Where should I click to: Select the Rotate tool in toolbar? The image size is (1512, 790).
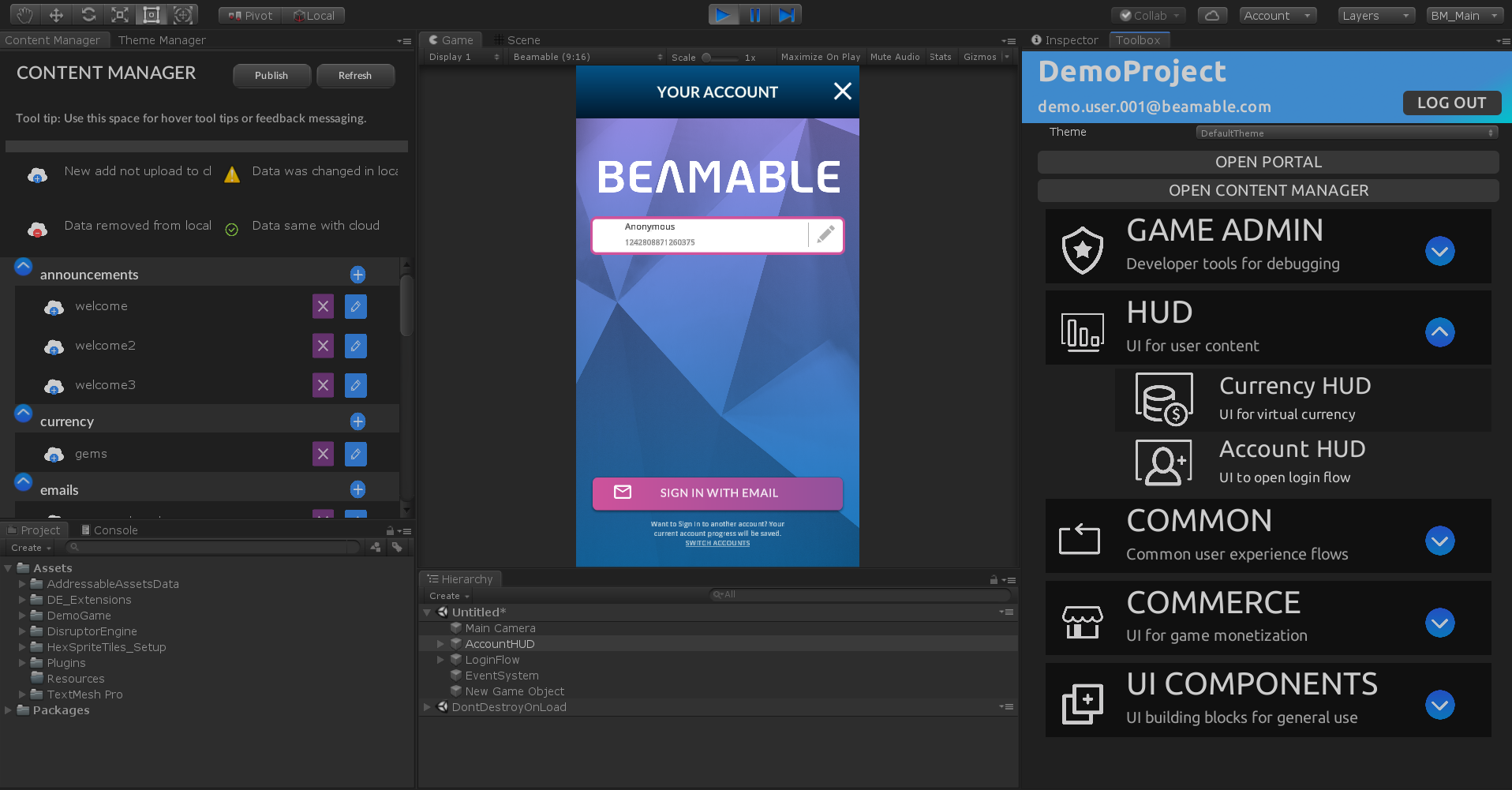tap(88, 15)
